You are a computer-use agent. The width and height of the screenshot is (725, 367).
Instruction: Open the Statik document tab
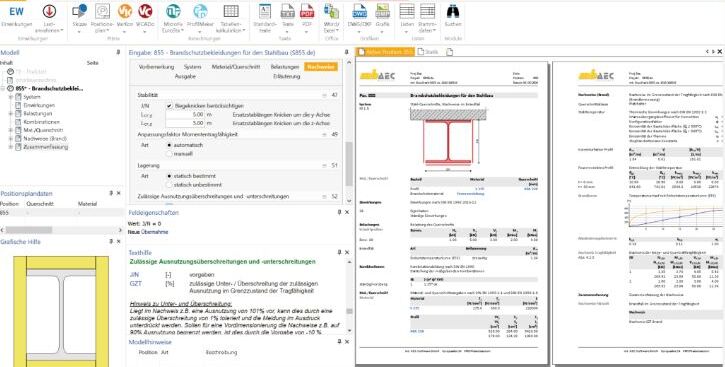coord(428,52)
